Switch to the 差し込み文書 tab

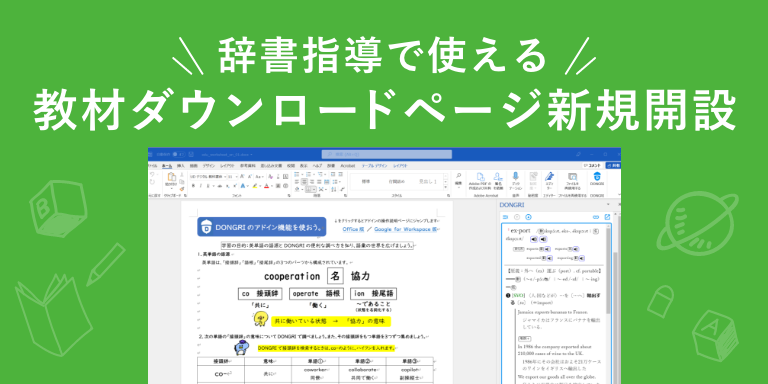pyautogui.click(x=271, y=166)
